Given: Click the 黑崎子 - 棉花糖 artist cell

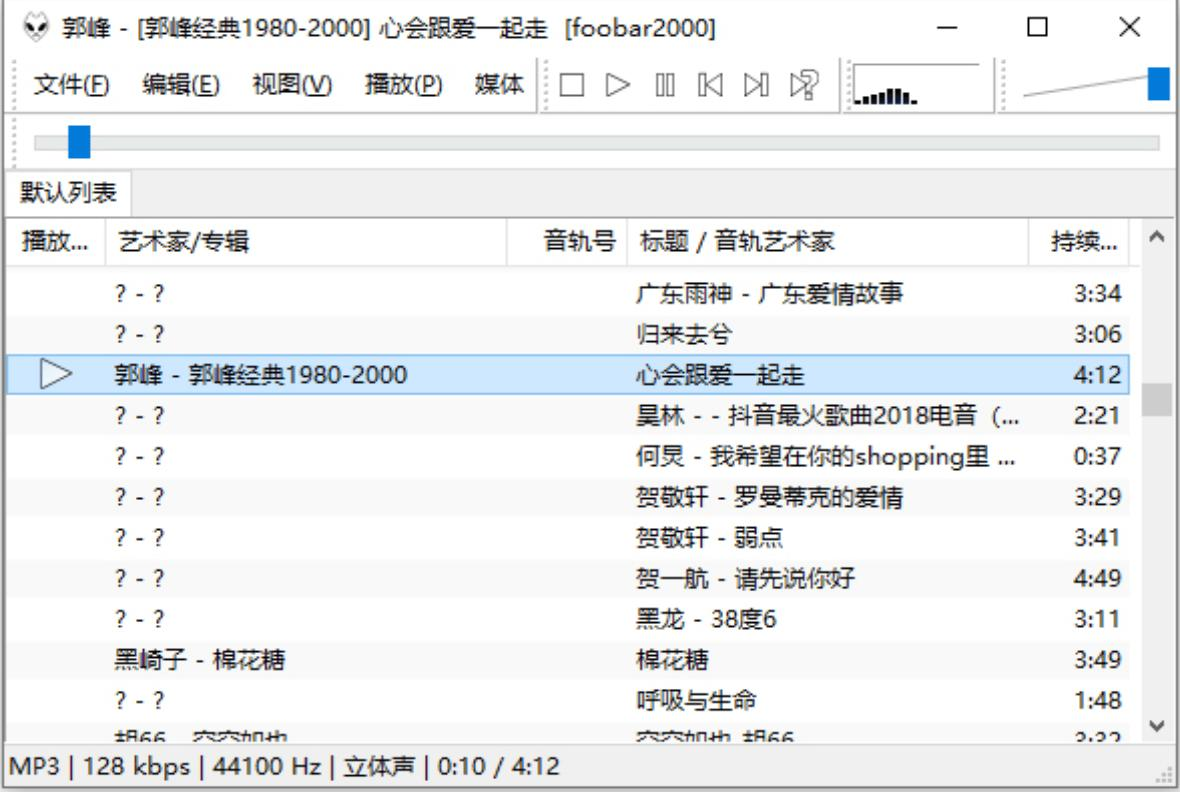Looking at the screenshot, I should click(199, 659).
